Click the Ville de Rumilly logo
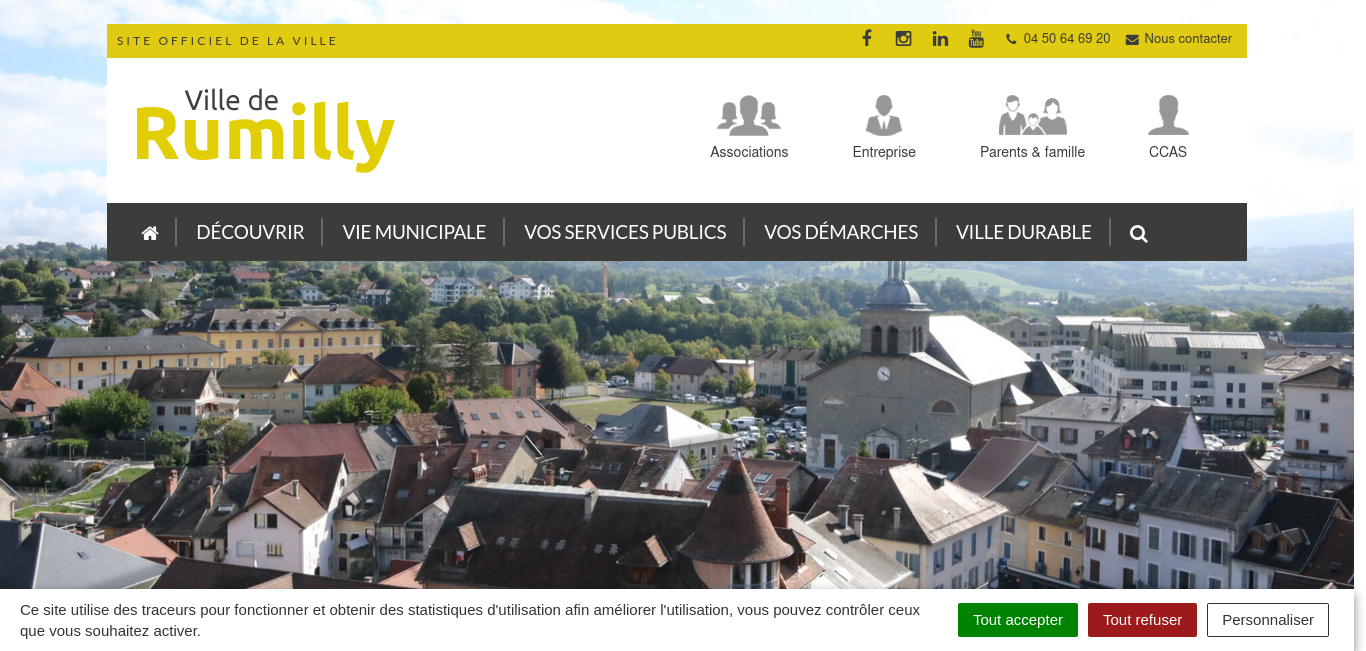The width and height of the screenshot is (1366, 651). 265,130
